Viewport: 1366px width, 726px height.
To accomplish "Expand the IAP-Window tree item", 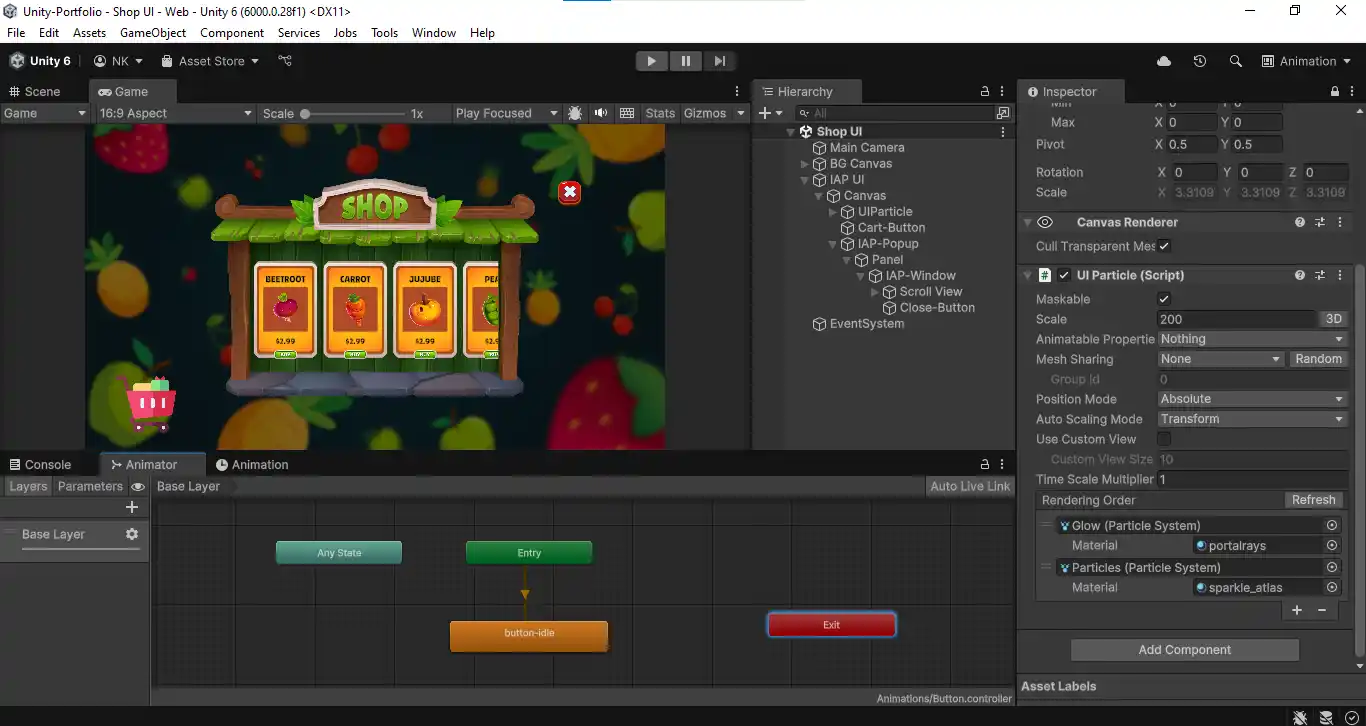I will [862, 275].
